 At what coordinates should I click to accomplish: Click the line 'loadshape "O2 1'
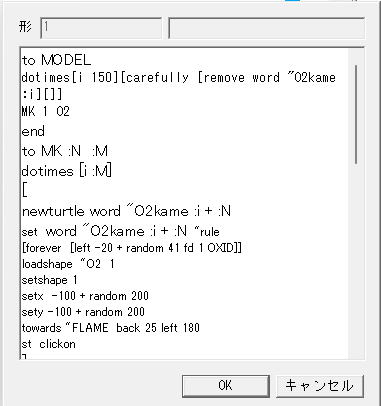coord(68,264)
